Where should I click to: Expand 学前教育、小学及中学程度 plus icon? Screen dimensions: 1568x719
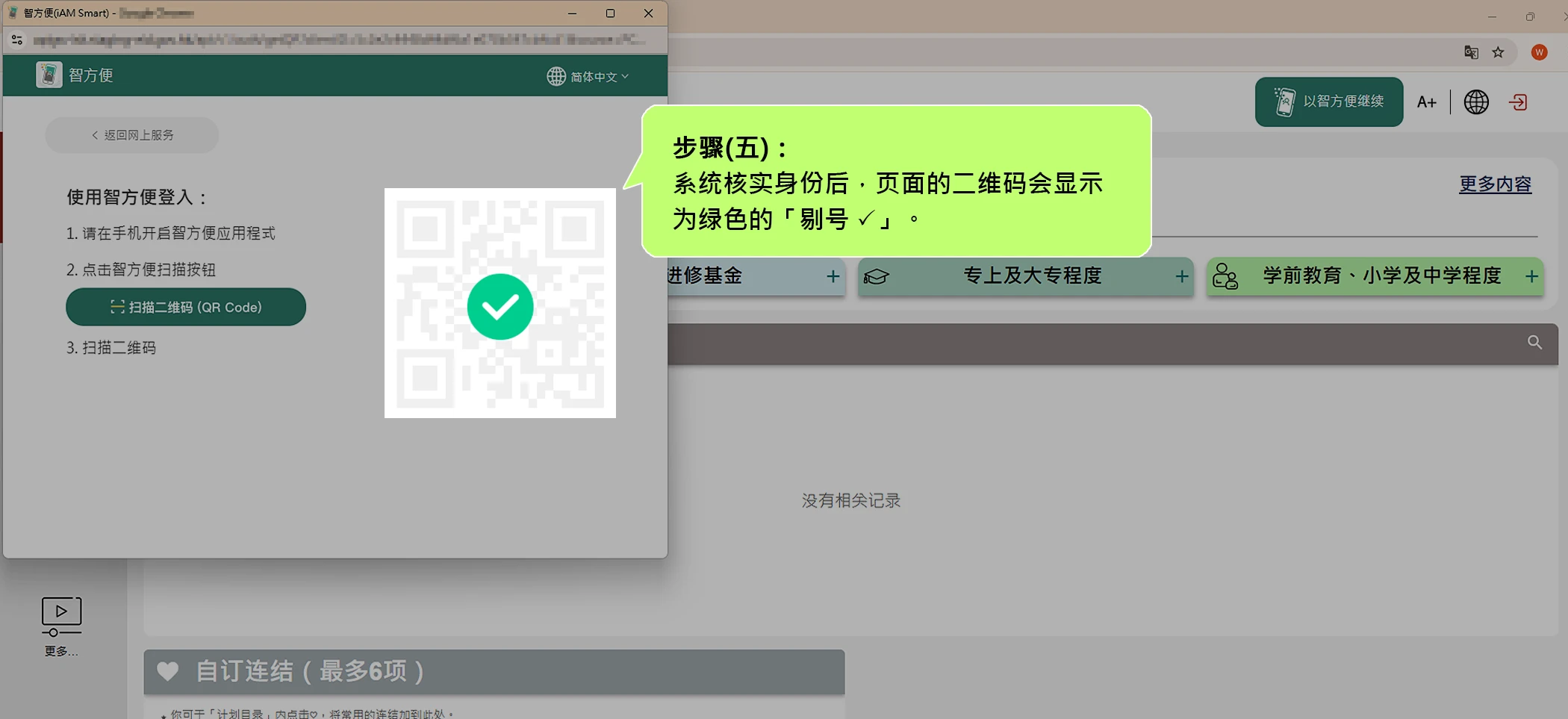coord(1531,276)
